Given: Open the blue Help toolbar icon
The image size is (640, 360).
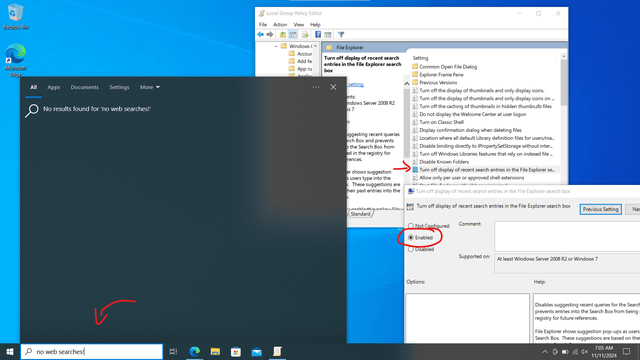Looking at the screenshot, I should pyautogui.click(x=318, y=35).
